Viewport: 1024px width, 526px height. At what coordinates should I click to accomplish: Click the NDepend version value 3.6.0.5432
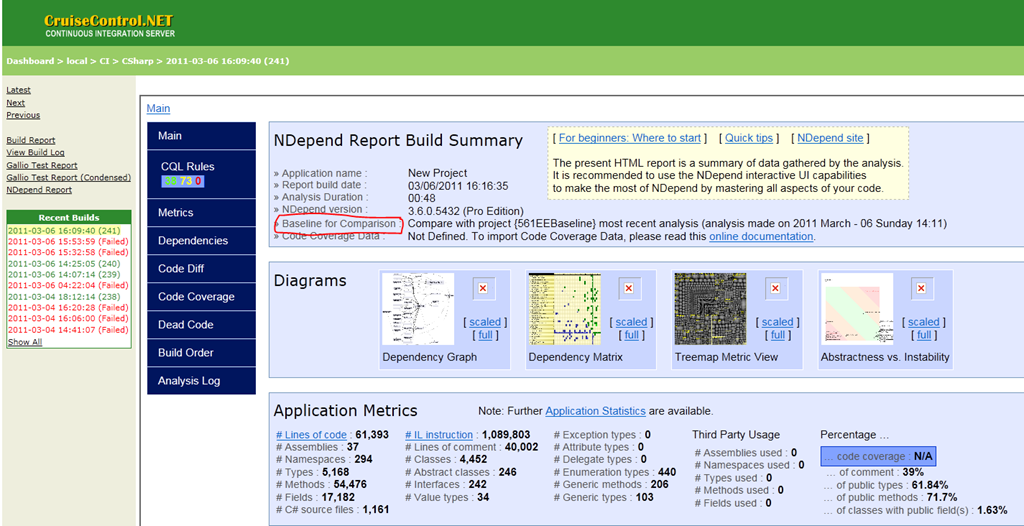[466, 211]
